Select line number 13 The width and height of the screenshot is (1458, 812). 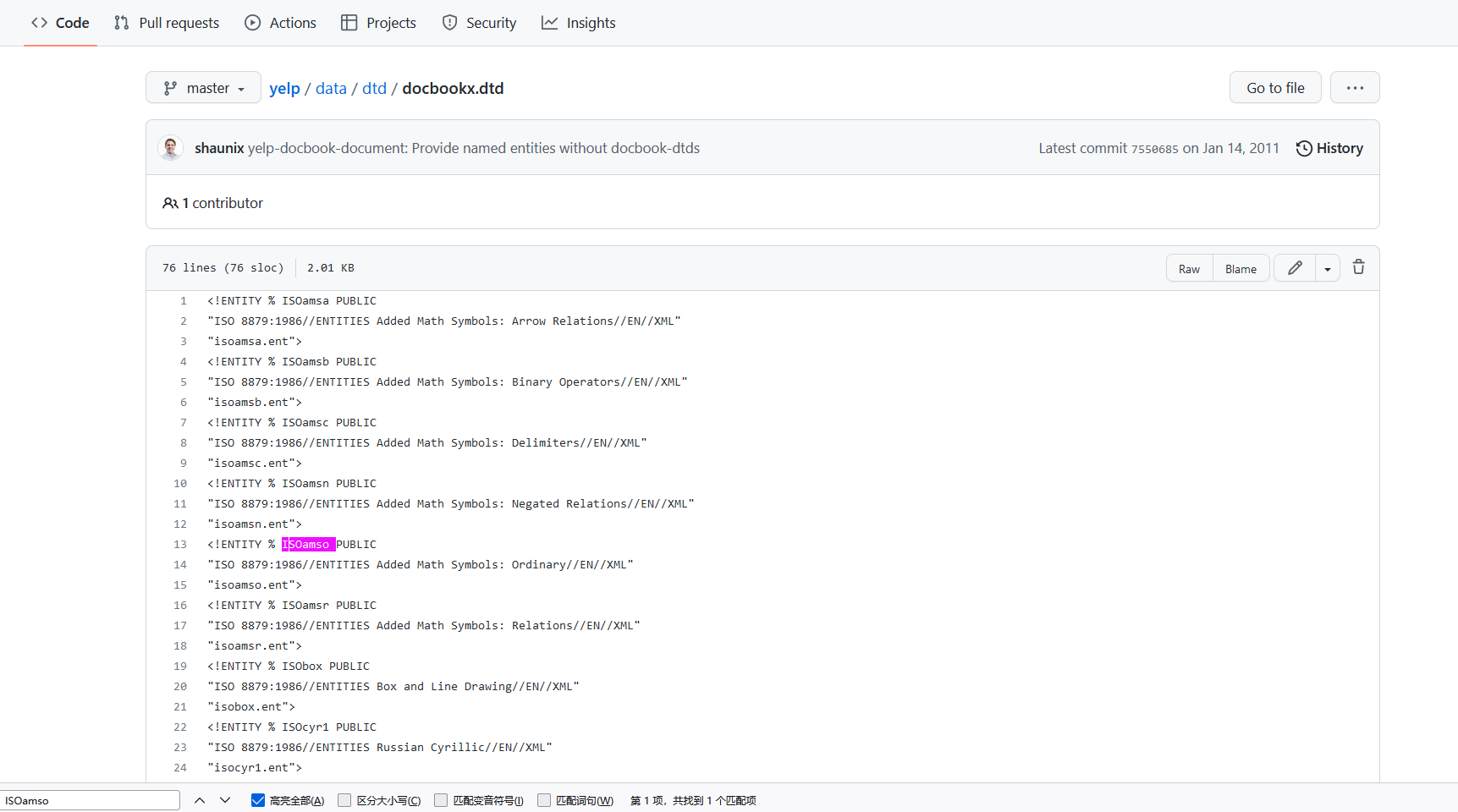pyautogui.click(x=180, y=545)
